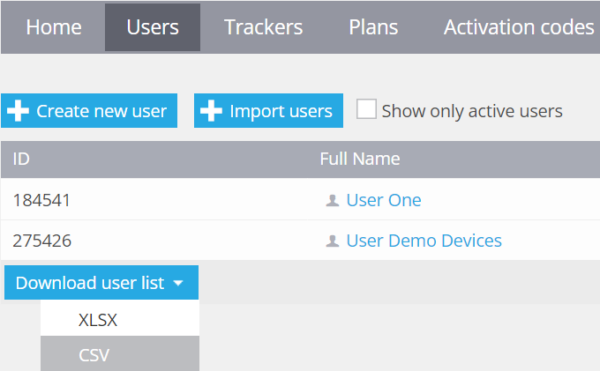Click the plus icon on Create new user

tap(18, 111)
